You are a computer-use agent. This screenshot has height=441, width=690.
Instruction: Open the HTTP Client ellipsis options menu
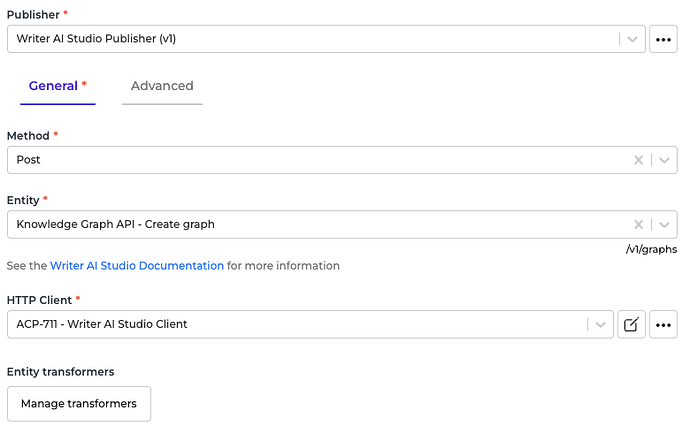663,325
